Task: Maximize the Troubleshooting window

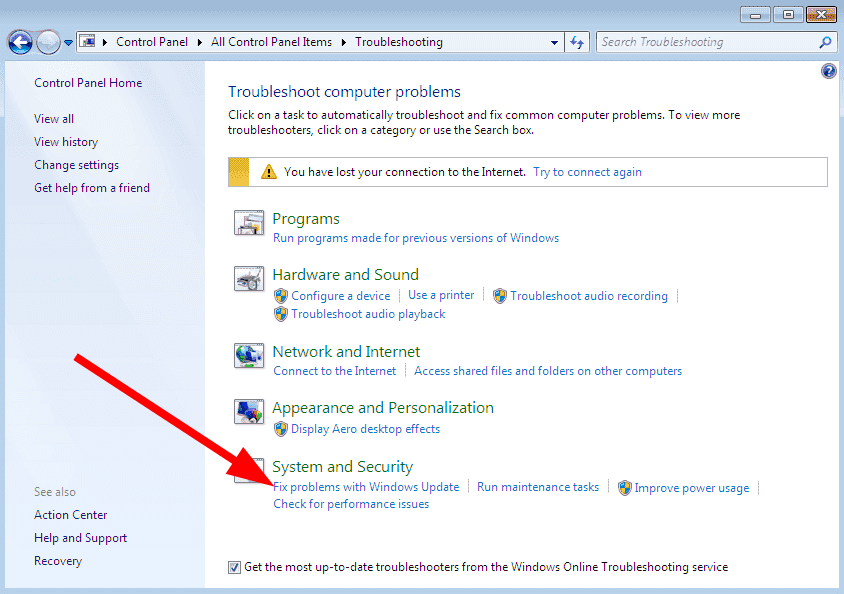Action: pos(788,15)
